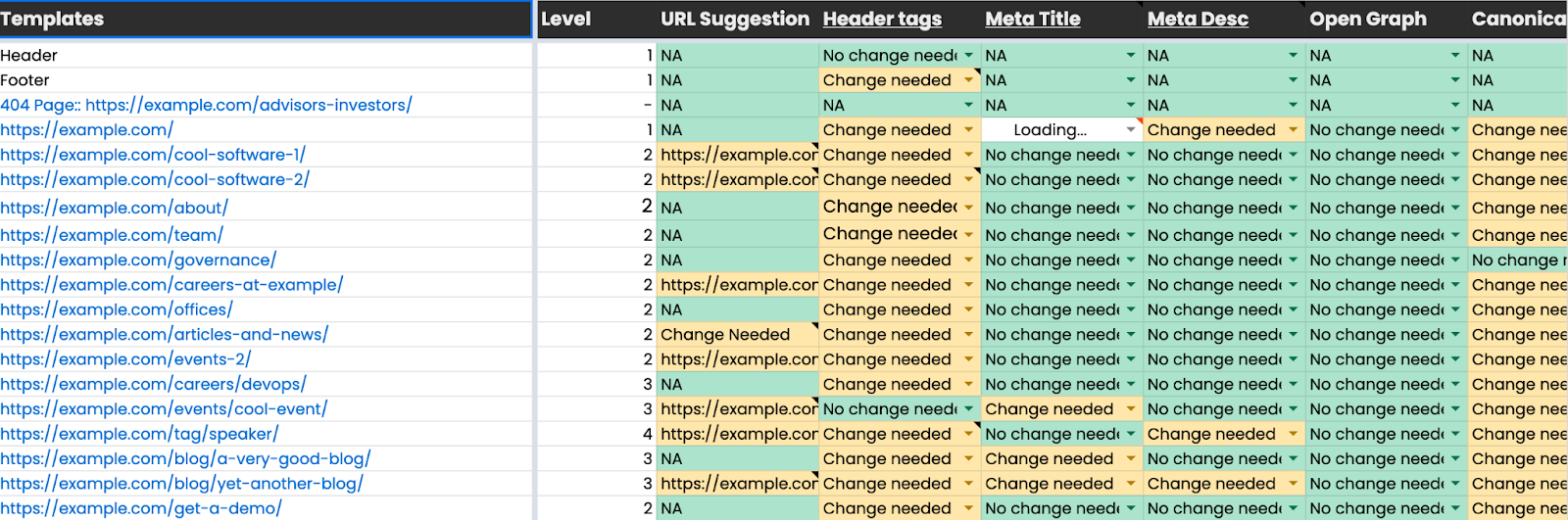1568x520 pixels.
Task: Select the Templates header cell
Action: (266, 19)
